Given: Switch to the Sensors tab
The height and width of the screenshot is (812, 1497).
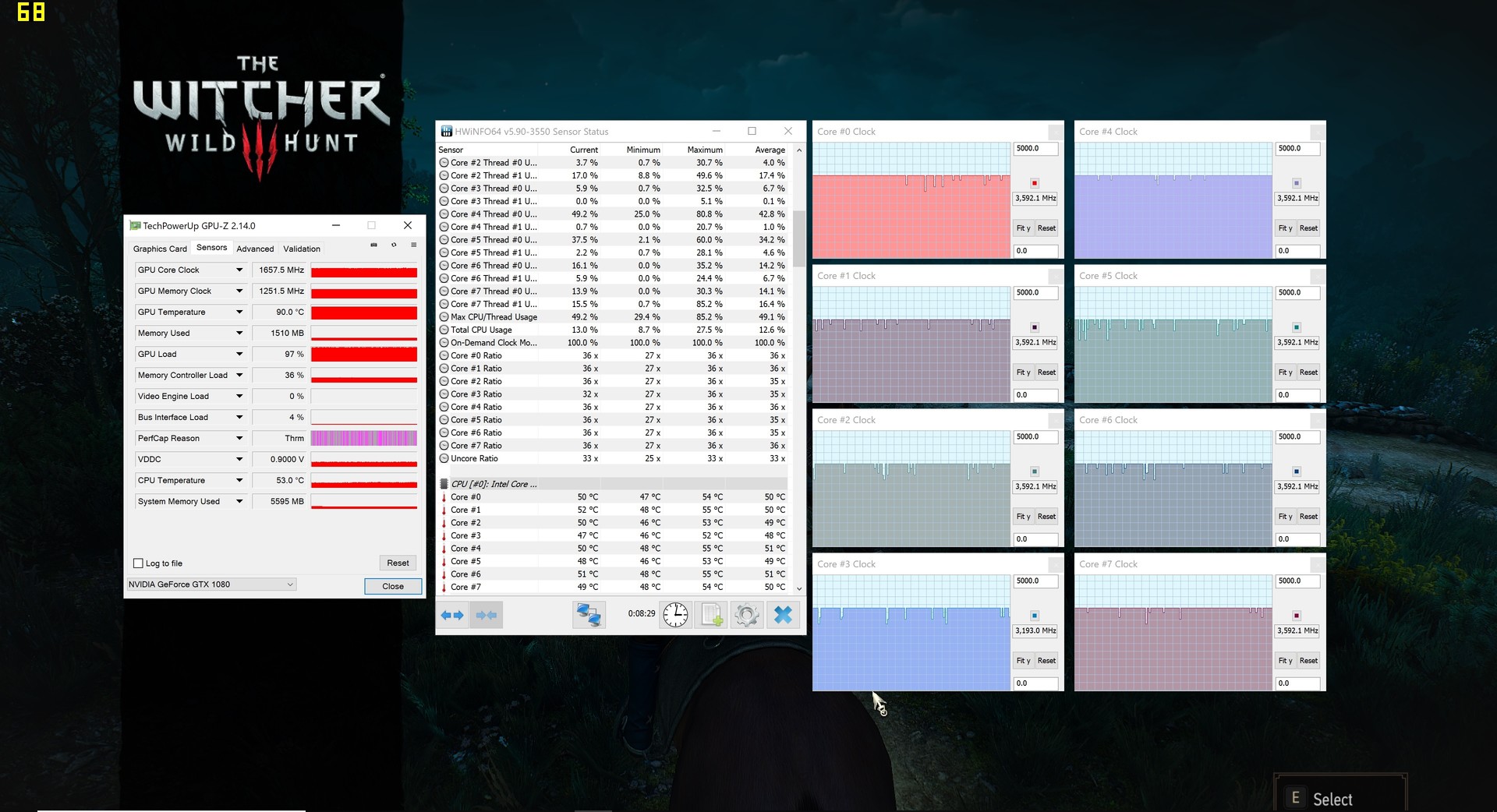Looking at the screenshot, I should click(x=211, y=248).
